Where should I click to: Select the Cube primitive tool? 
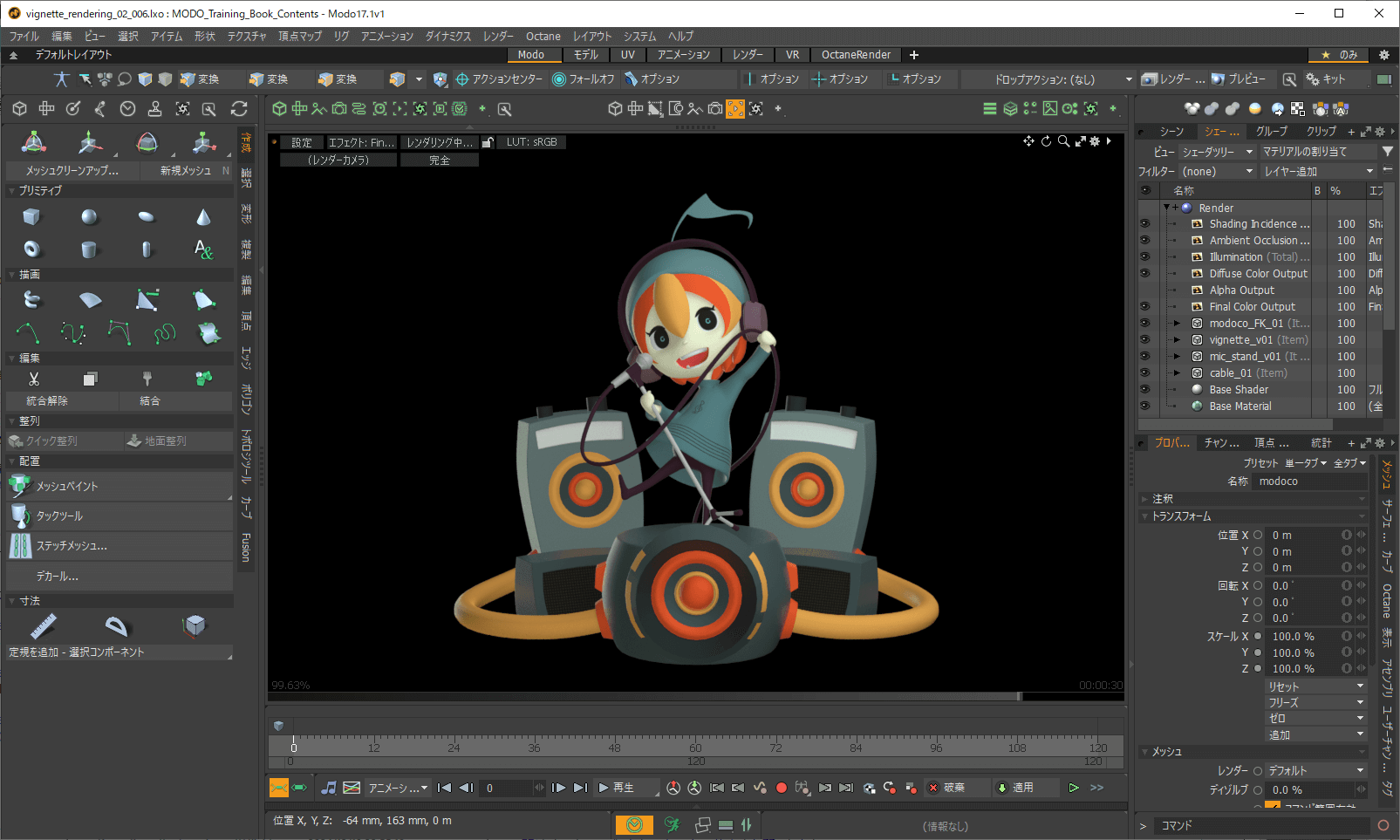31,216
